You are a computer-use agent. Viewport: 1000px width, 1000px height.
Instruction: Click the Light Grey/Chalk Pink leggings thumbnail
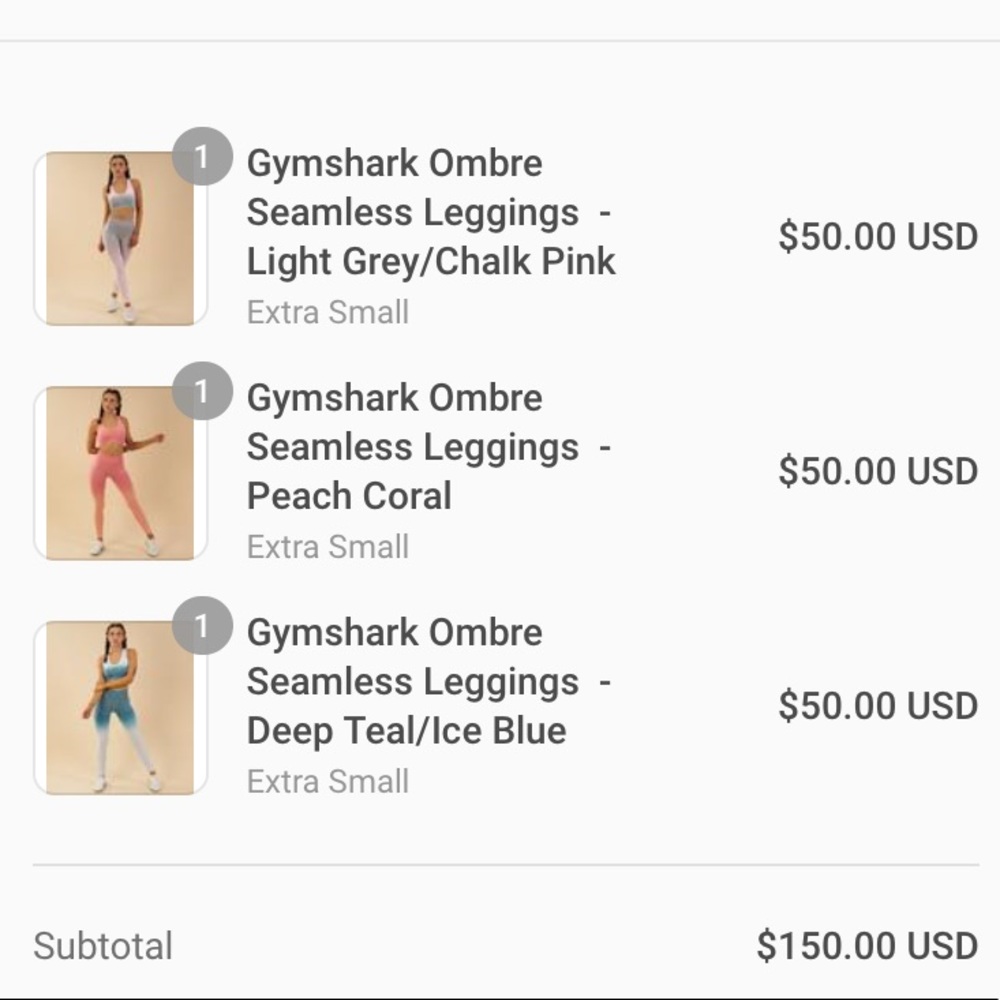tap(119, 236)
